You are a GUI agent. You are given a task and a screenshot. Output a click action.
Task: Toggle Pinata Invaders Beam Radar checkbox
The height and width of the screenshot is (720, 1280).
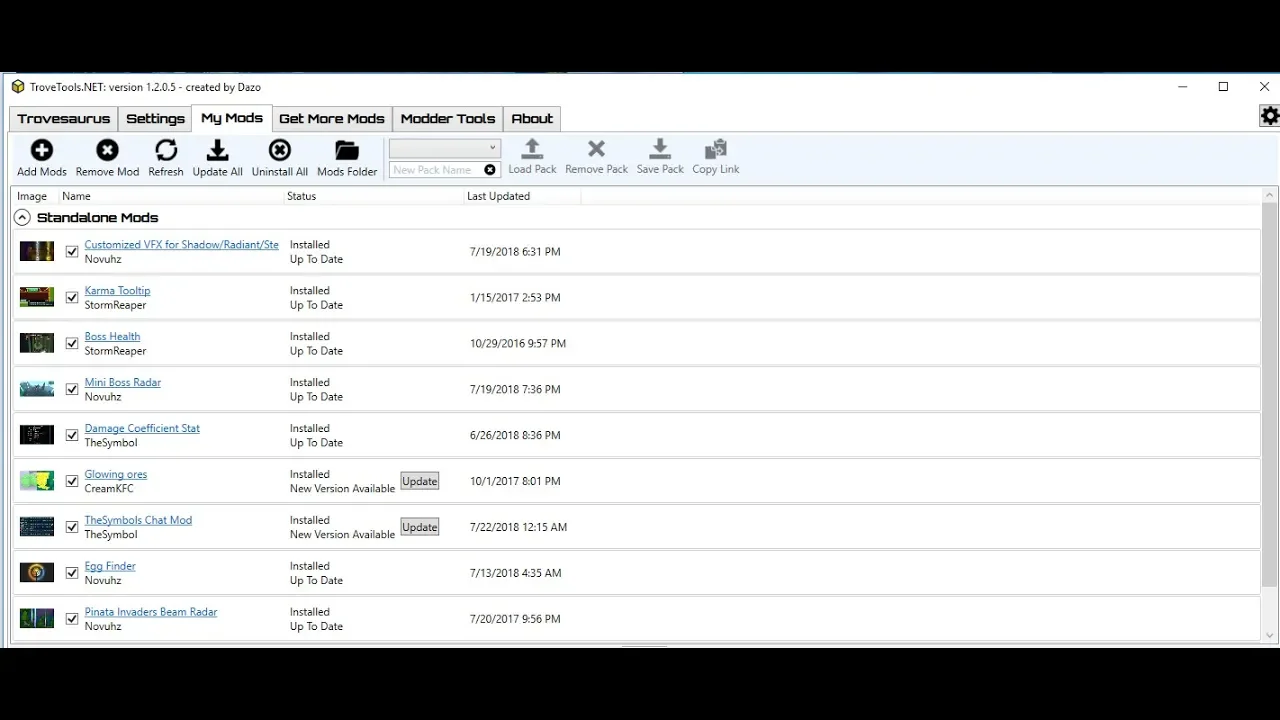[72, 620]
